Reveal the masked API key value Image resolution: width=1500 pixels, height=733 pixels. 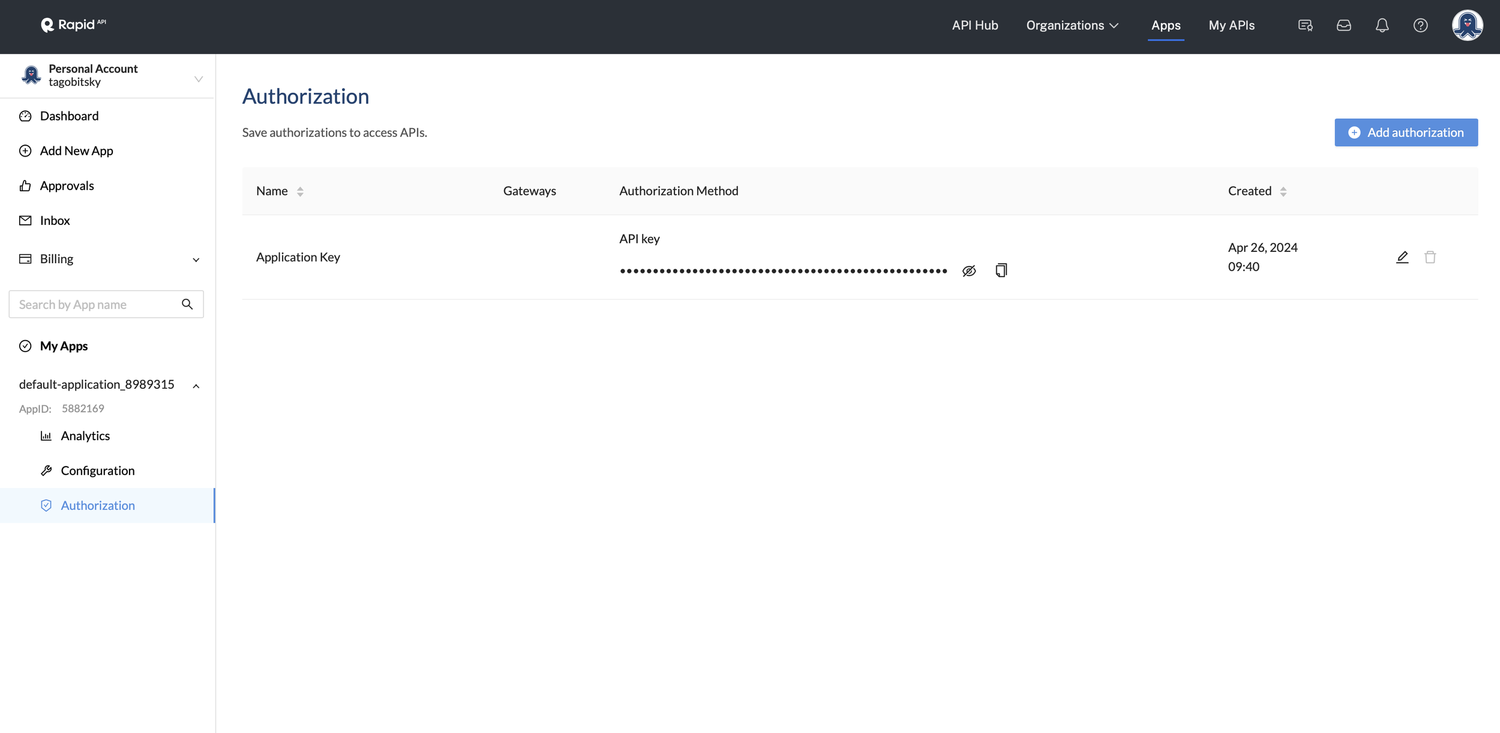(968, 270)
